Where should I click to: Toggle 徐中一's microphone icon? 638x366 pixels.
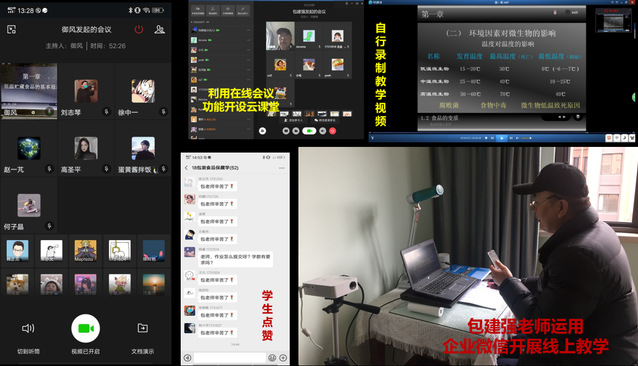click(x=164, y=111)
